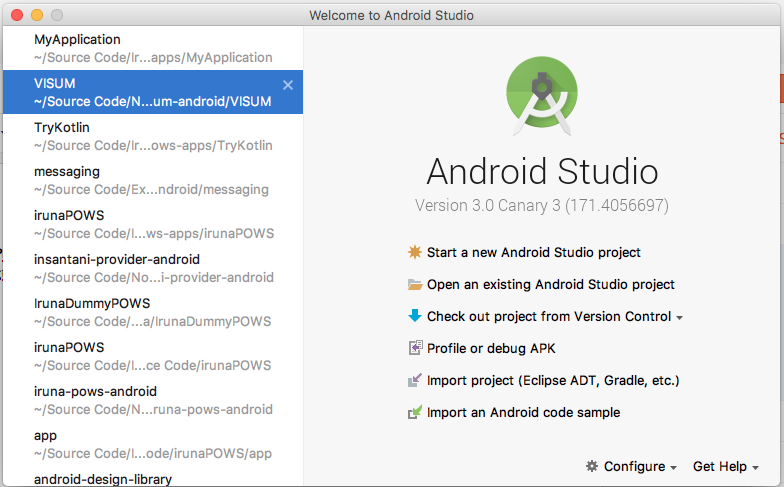This screenshot has width=784, height=487.
Task: Open an existing Android Studio project
Action: (550, 285)
